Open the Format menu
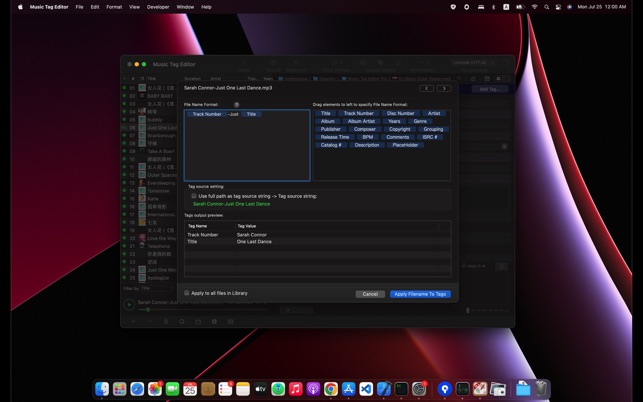Screen dimensions: 643x402 (x=114, y=7)
